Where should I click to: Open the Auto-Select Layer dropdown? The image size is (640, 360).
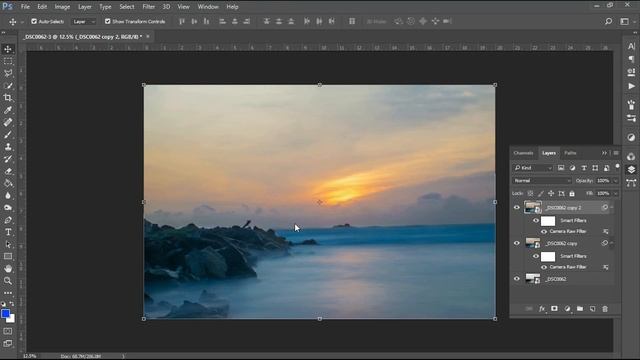[84, 22]
